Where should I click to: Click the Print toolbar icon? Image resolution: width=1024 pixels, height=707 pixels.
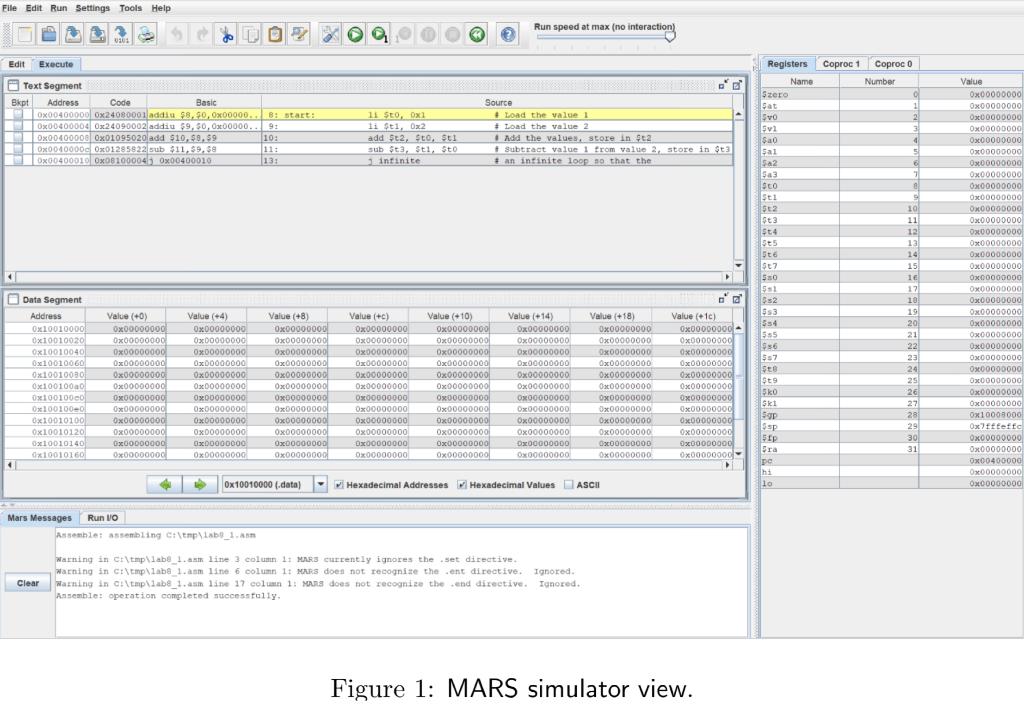coord(146,34)
